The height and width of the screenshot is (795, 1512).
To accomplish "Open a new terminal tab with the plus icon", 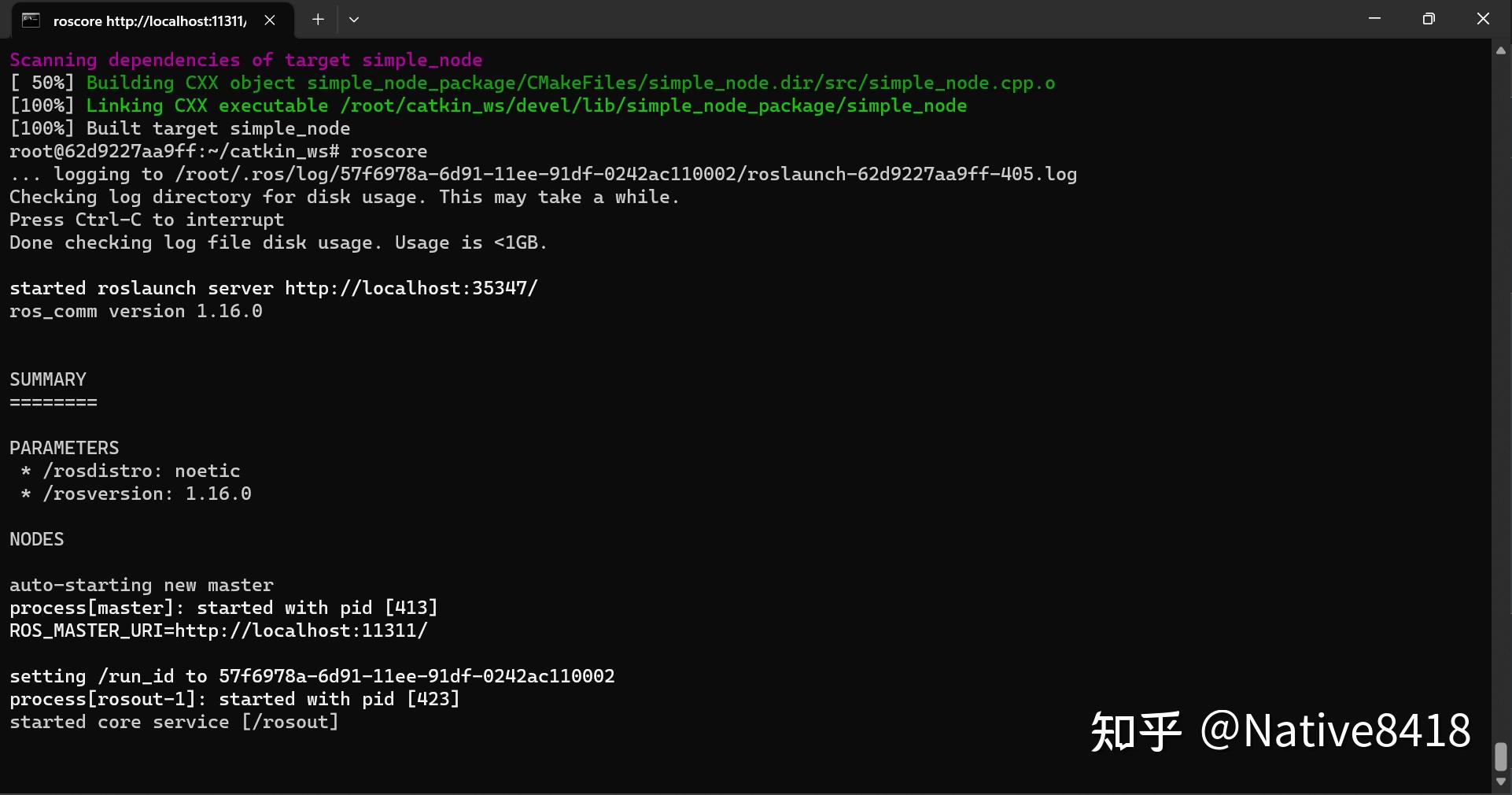I will (x=318, y=20).
